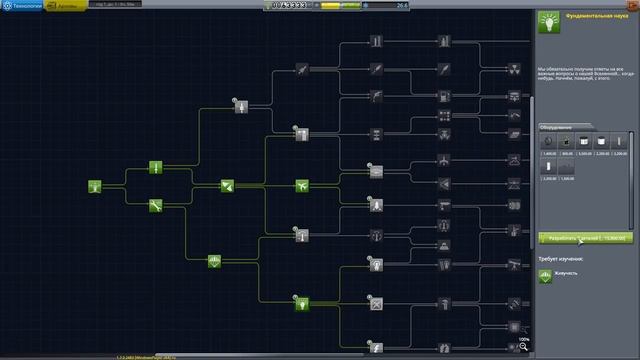This screenshot has height=360, width=640.
Task: Select the part thumbnail priced 5,500.00
Action: coord(584,142)
